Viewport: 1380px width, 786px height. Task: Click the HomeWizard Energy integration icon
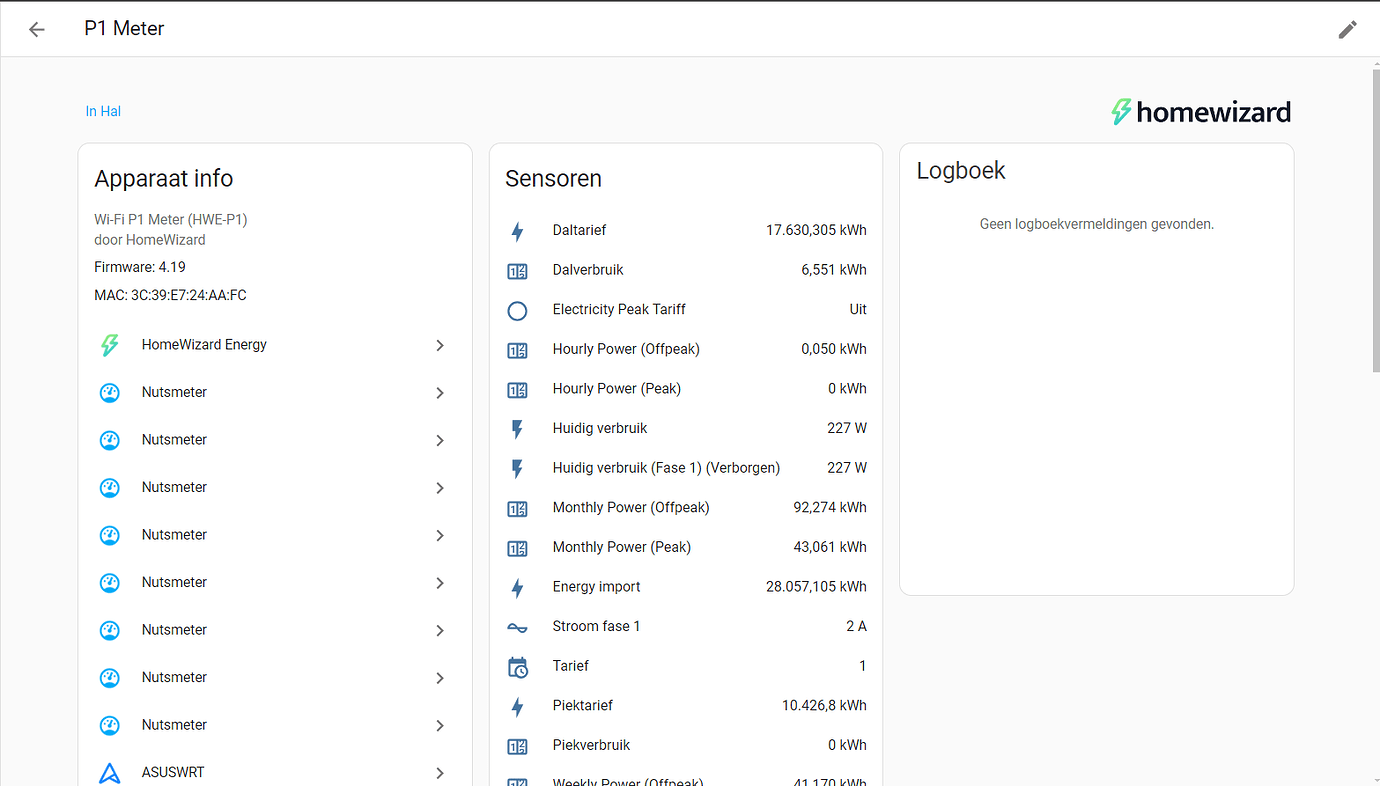tap(110, 344)
